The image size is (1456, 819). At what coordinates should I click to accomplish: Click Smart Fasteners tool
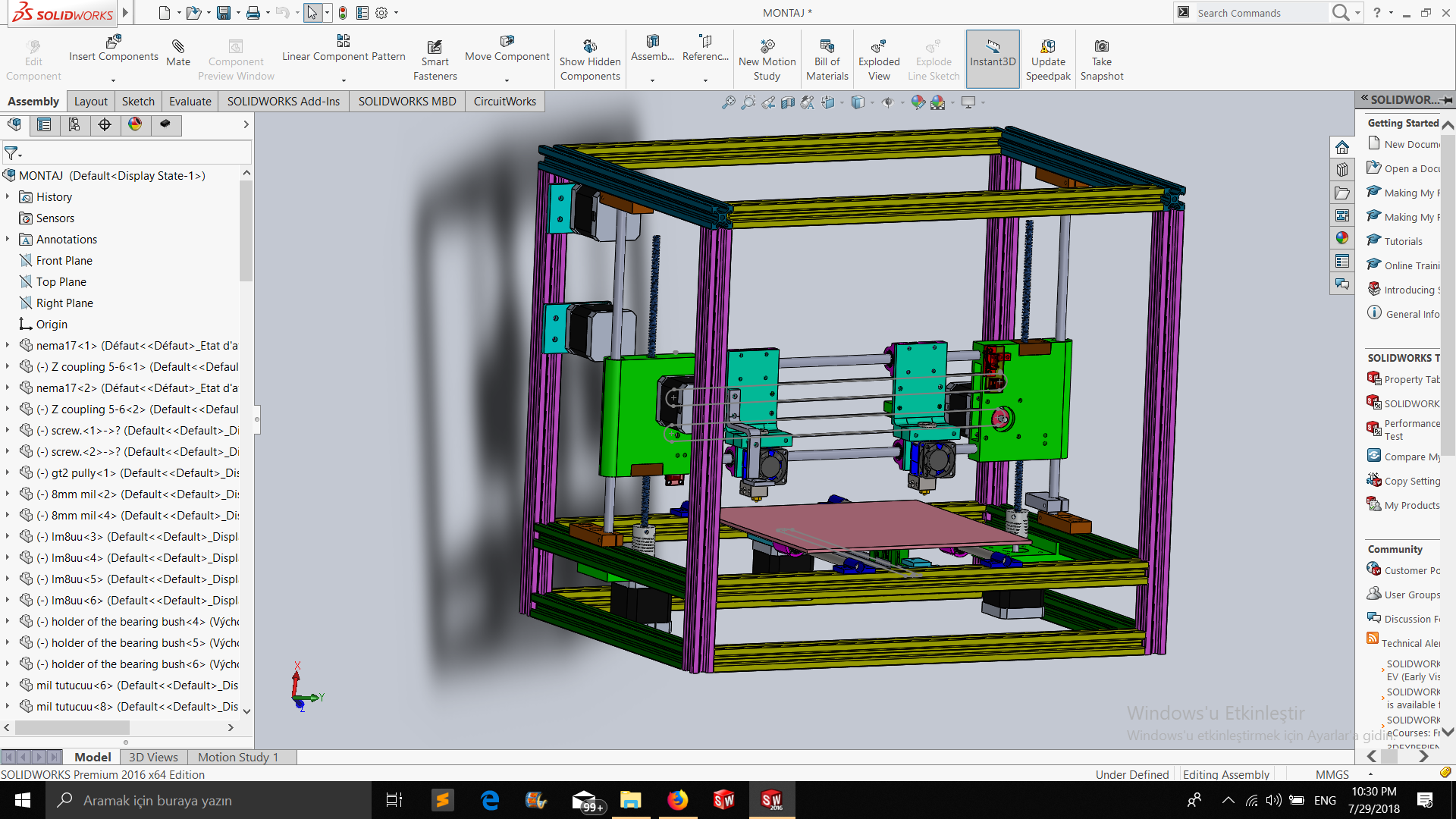435,60
